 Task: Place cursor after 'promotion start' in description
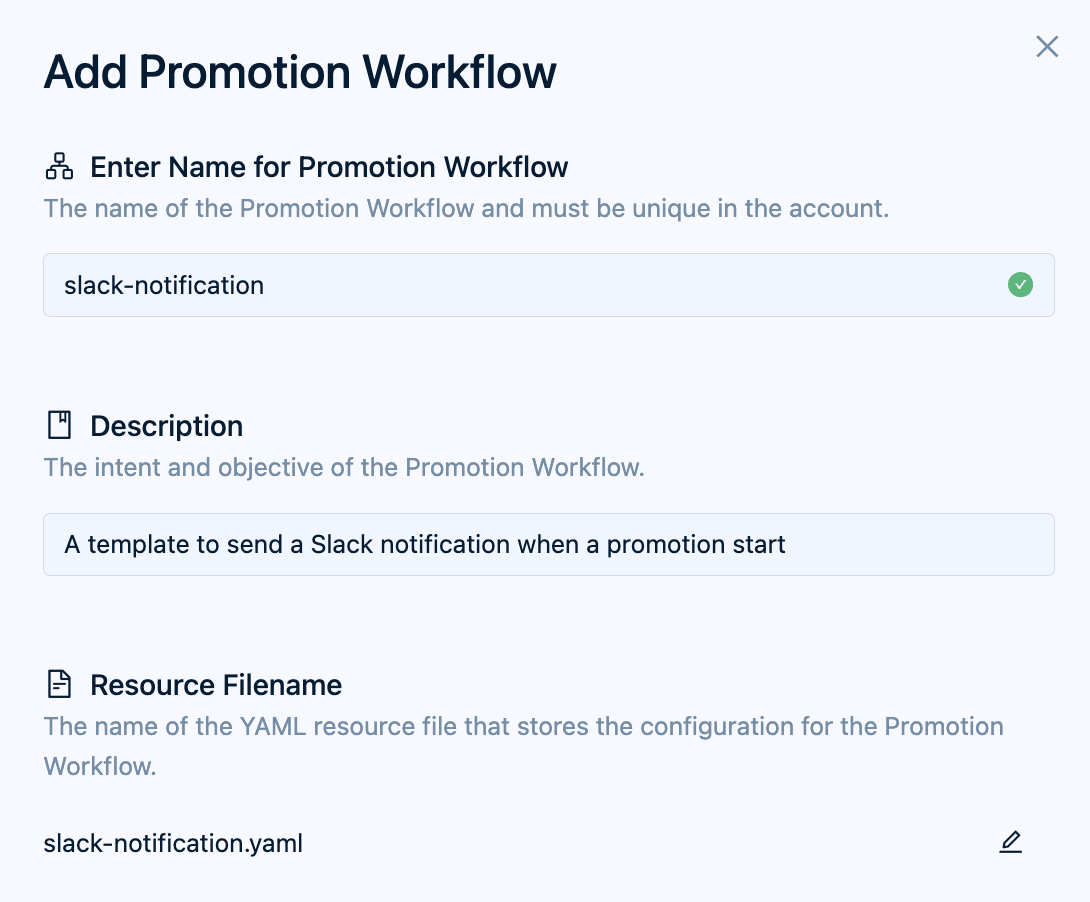coord(788,545)
